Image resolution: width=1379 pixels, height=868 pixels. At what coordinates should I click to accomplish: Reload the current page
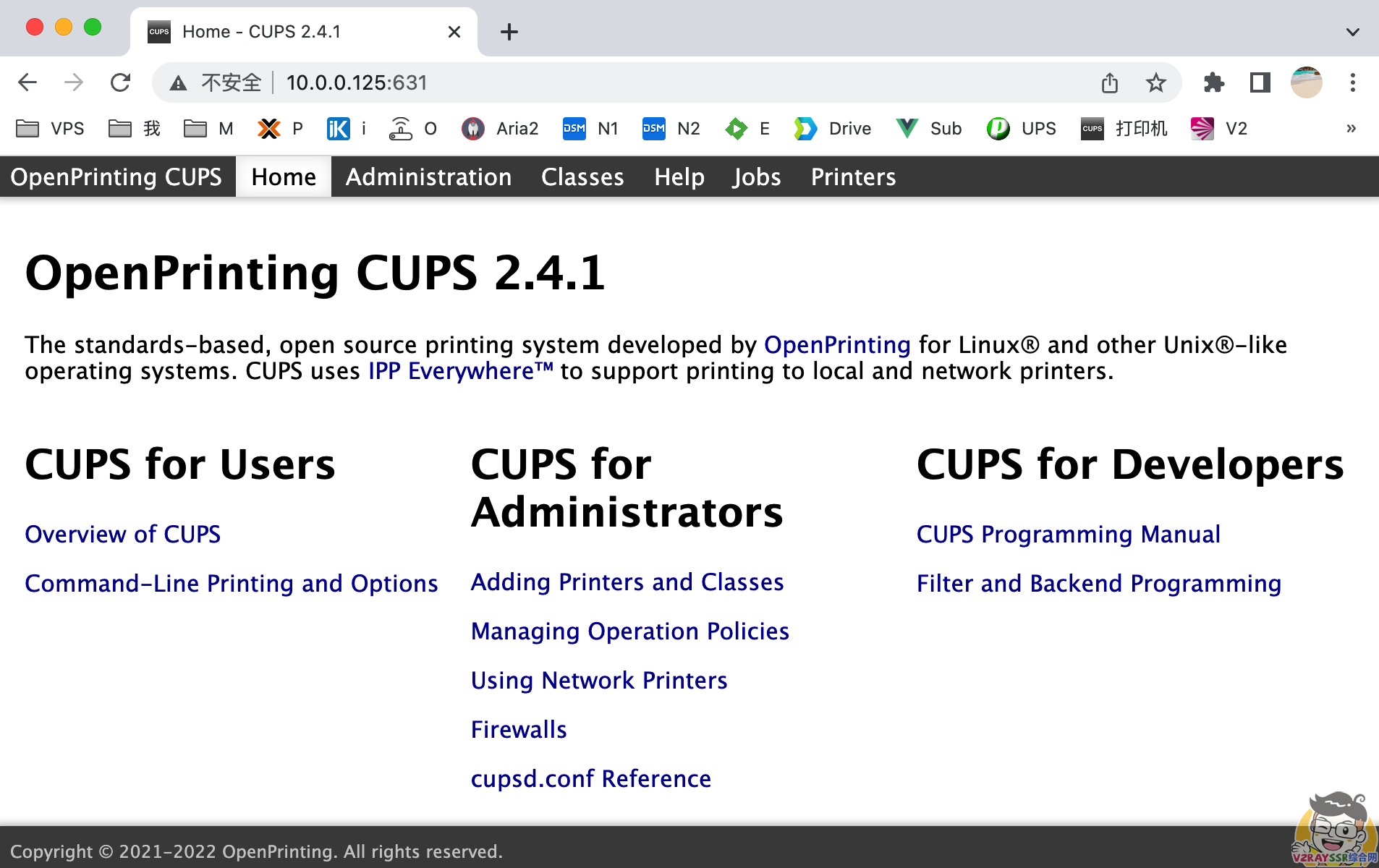120,82
